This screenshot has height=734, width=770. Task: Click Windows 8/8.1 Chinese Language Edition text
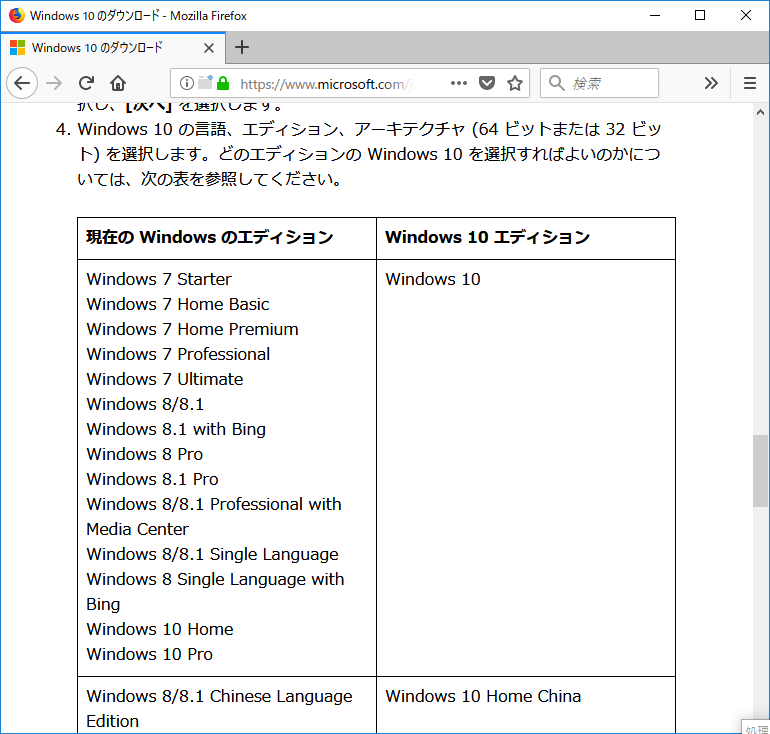pos(219,708)
